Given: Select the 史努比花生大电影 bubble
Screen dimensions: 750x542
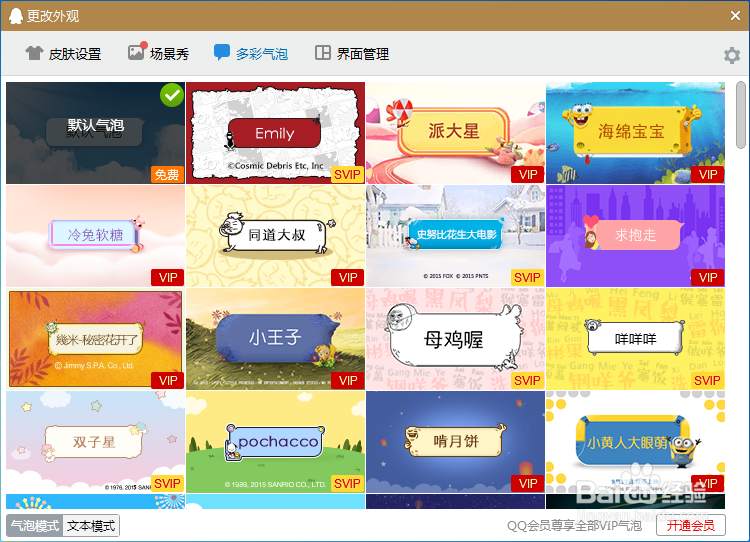Looking at the screenshot, I should 455,236.
